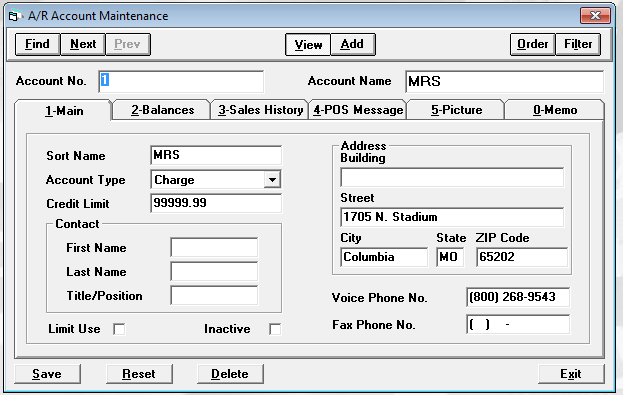Click the contact Last Name field
Image resolution: width=623 pixels, height=395 pixels.
(x=214, y=271)
